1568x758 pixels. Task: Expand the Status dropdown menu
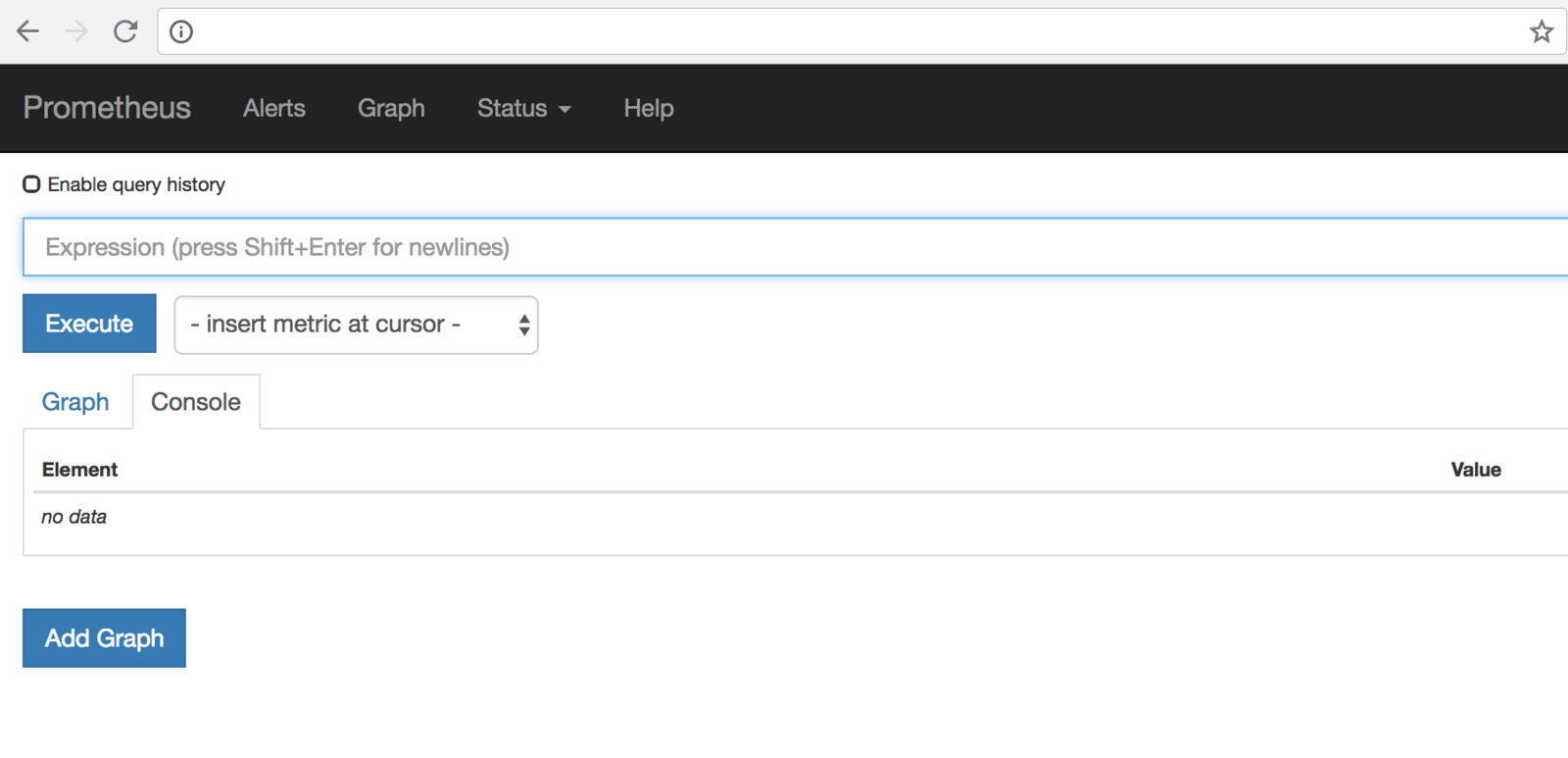pos(524,108)
